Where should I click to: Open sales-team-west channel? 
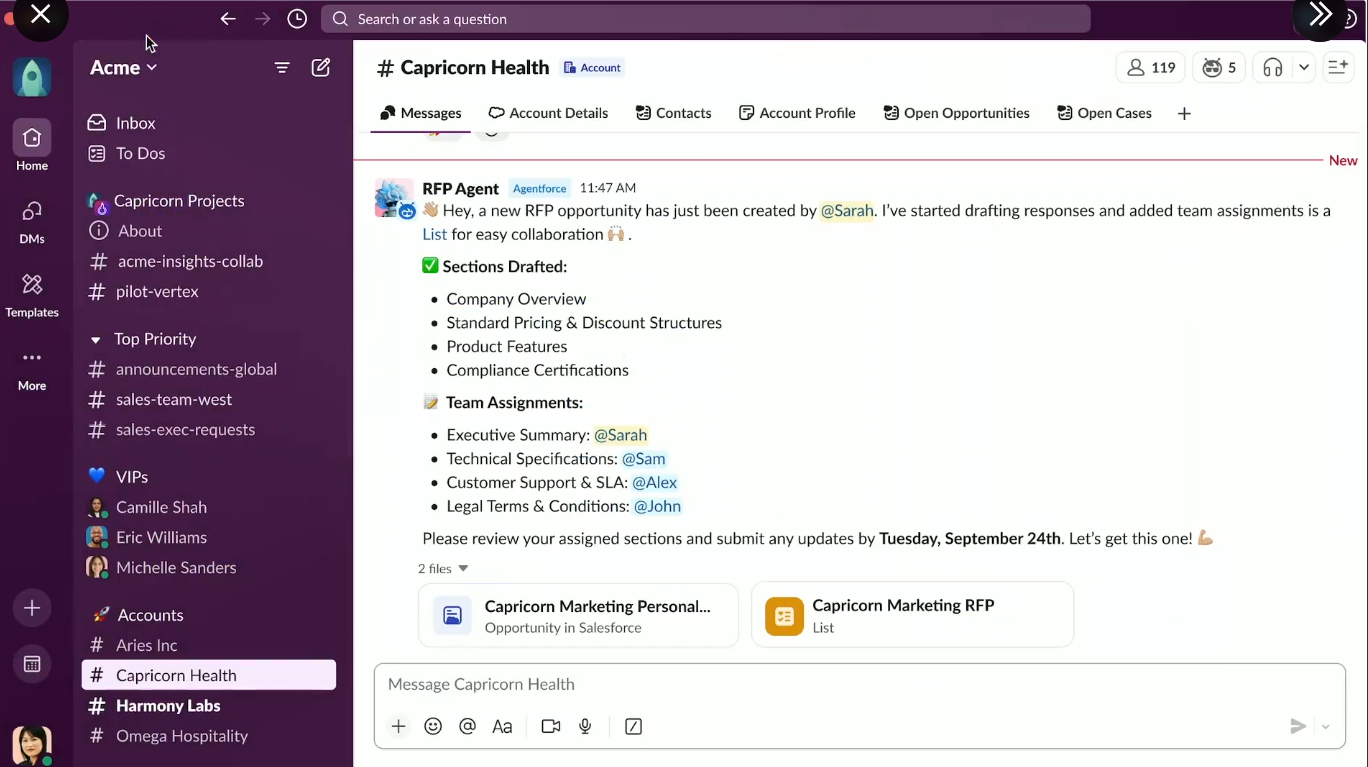pos(174,399)
